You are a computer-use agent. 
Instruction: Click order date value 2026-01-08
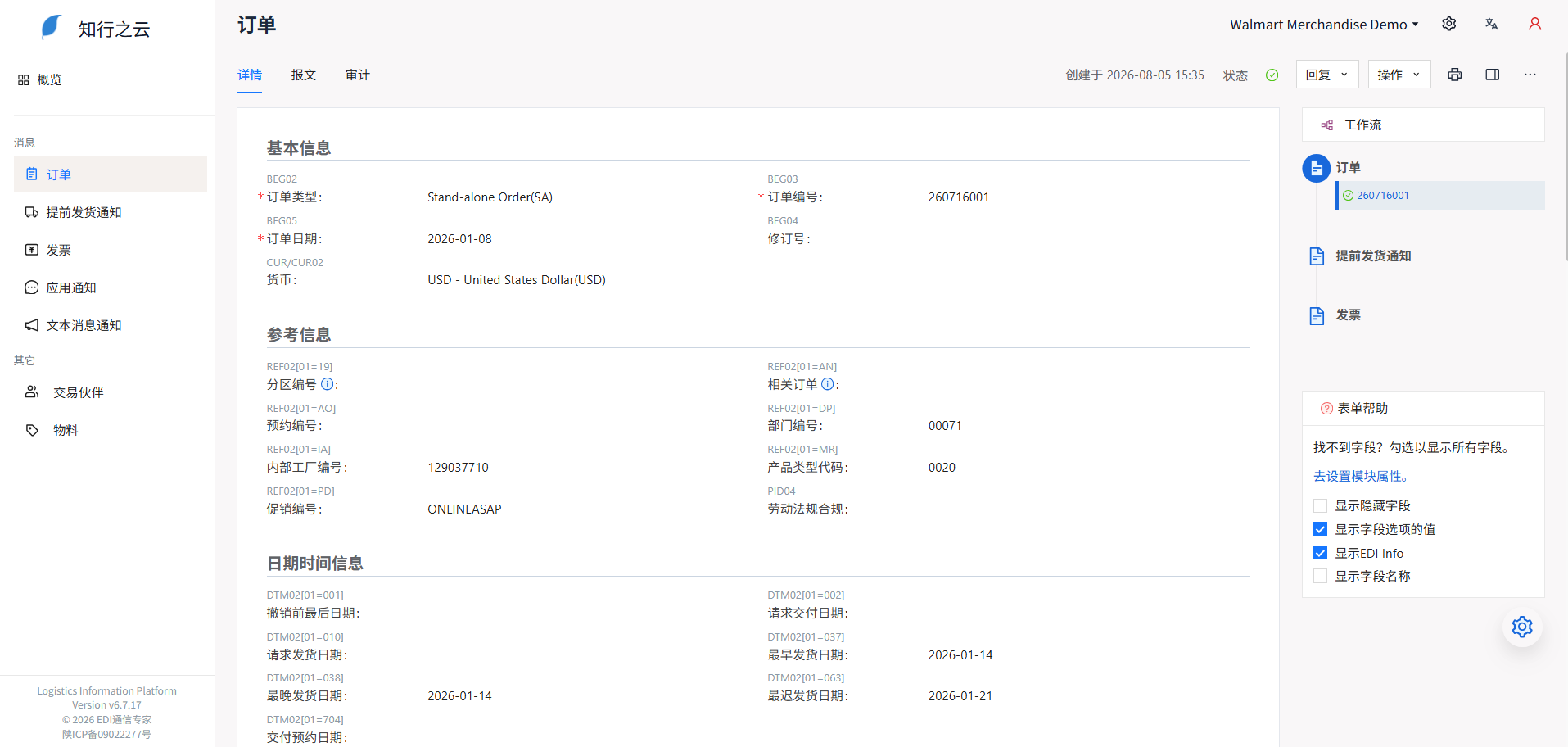pos(459,239)
